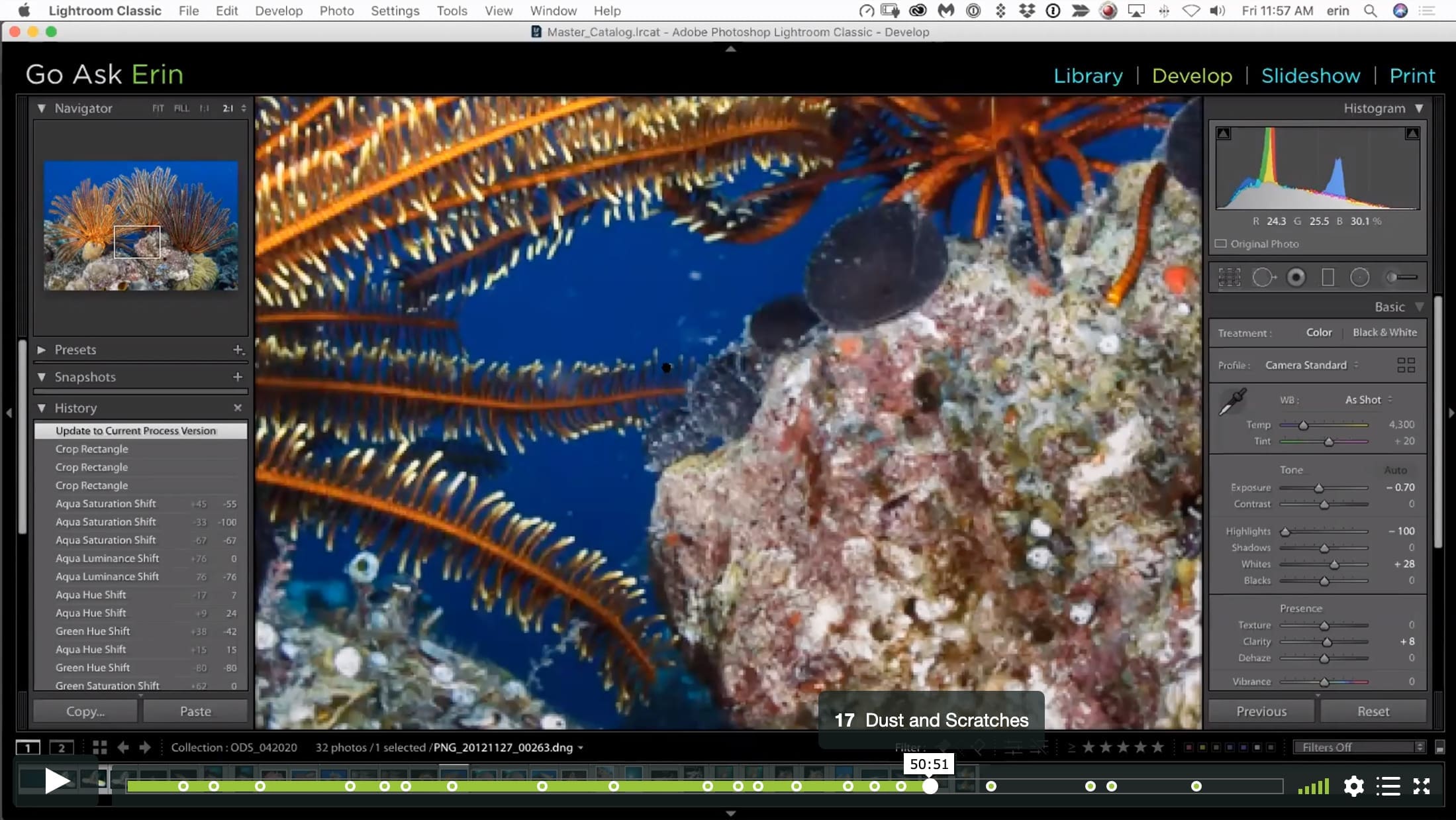Click the Previous button
Image resolution: width=1456 pixels, height=820 pixels.
tap(1261, 711)
